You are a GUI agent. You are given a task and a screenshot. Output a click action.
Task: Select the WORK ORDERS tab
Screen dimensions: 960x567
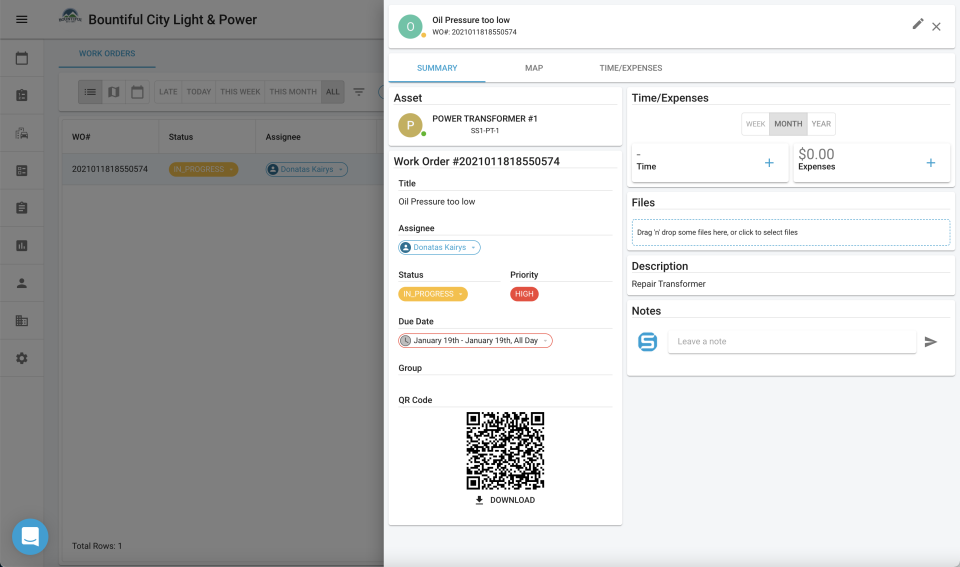point(107,53)
